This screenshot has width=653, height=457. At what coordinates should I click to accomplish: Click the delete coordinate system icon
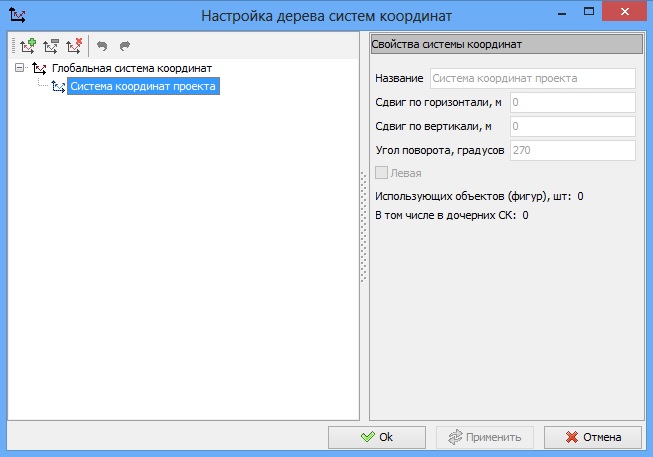[73, 46]
